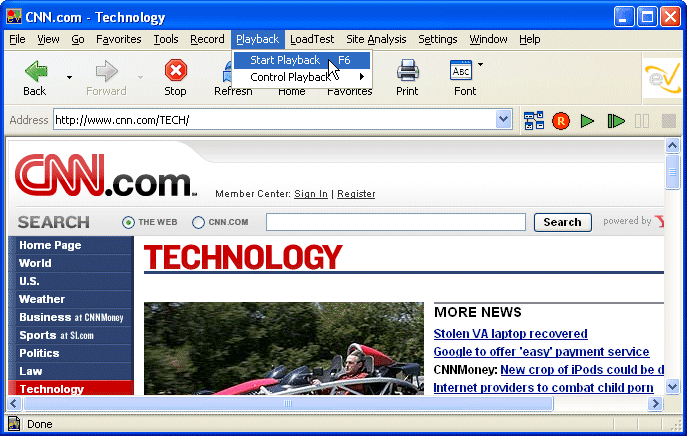Image resolution: width=687 pixels, height=436 pixels.
Task: Click the horizontal scrollbar right arrow
Action: (655, 403)
